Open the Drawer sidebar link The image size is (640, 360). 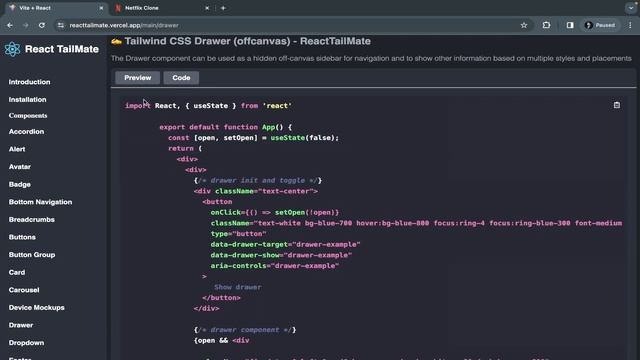tap(21, 325)
